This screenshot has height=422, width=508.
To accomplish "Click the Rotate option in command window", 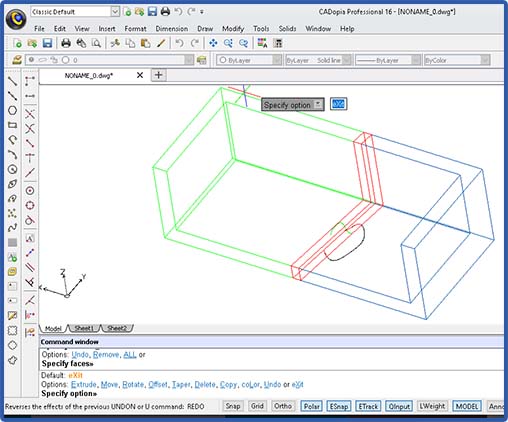I will tap(133, 384).
